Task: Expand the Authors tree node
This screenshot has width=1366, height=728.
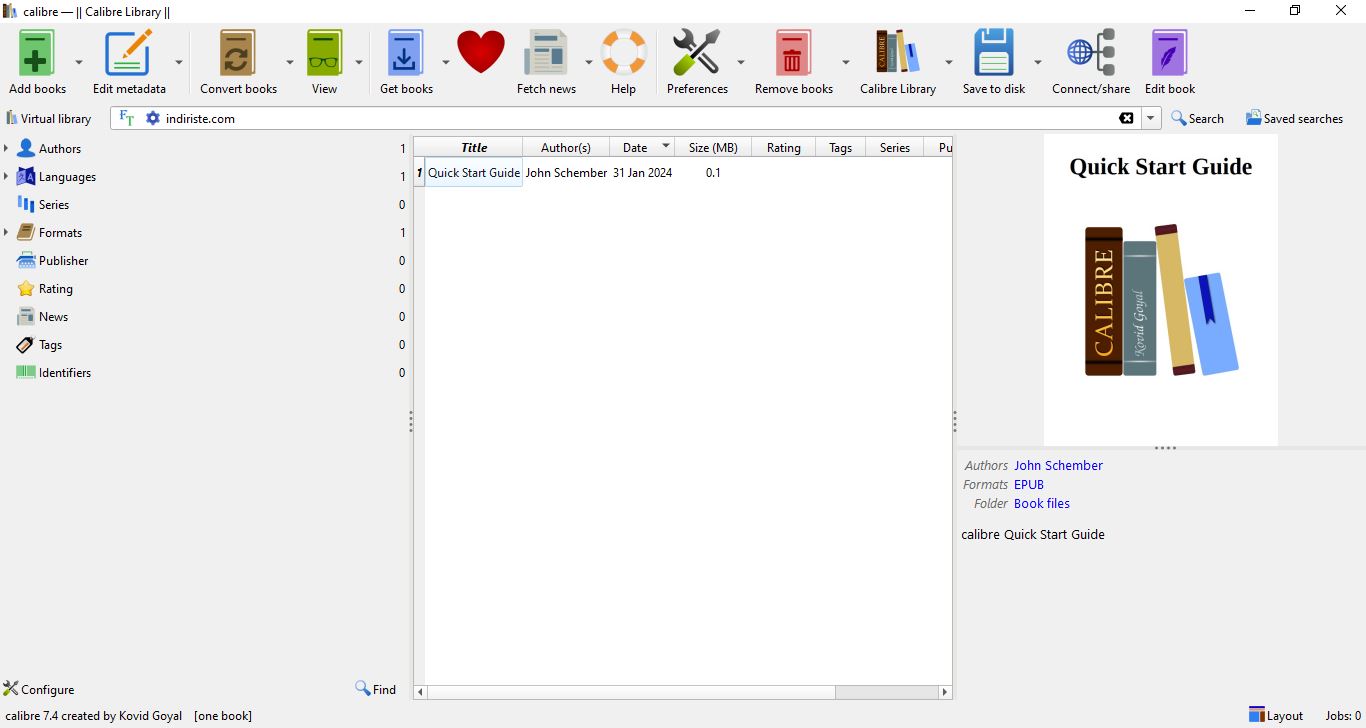Action: [6, 148]
